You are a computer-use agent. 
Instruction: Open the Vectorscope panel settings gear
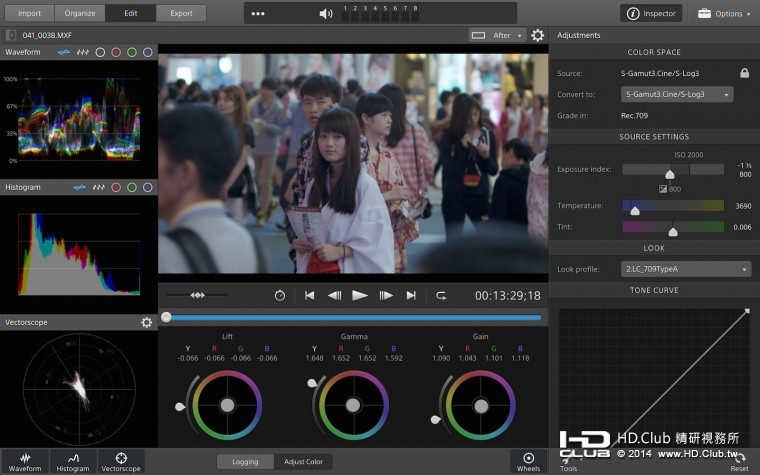[x=147, y=323]
